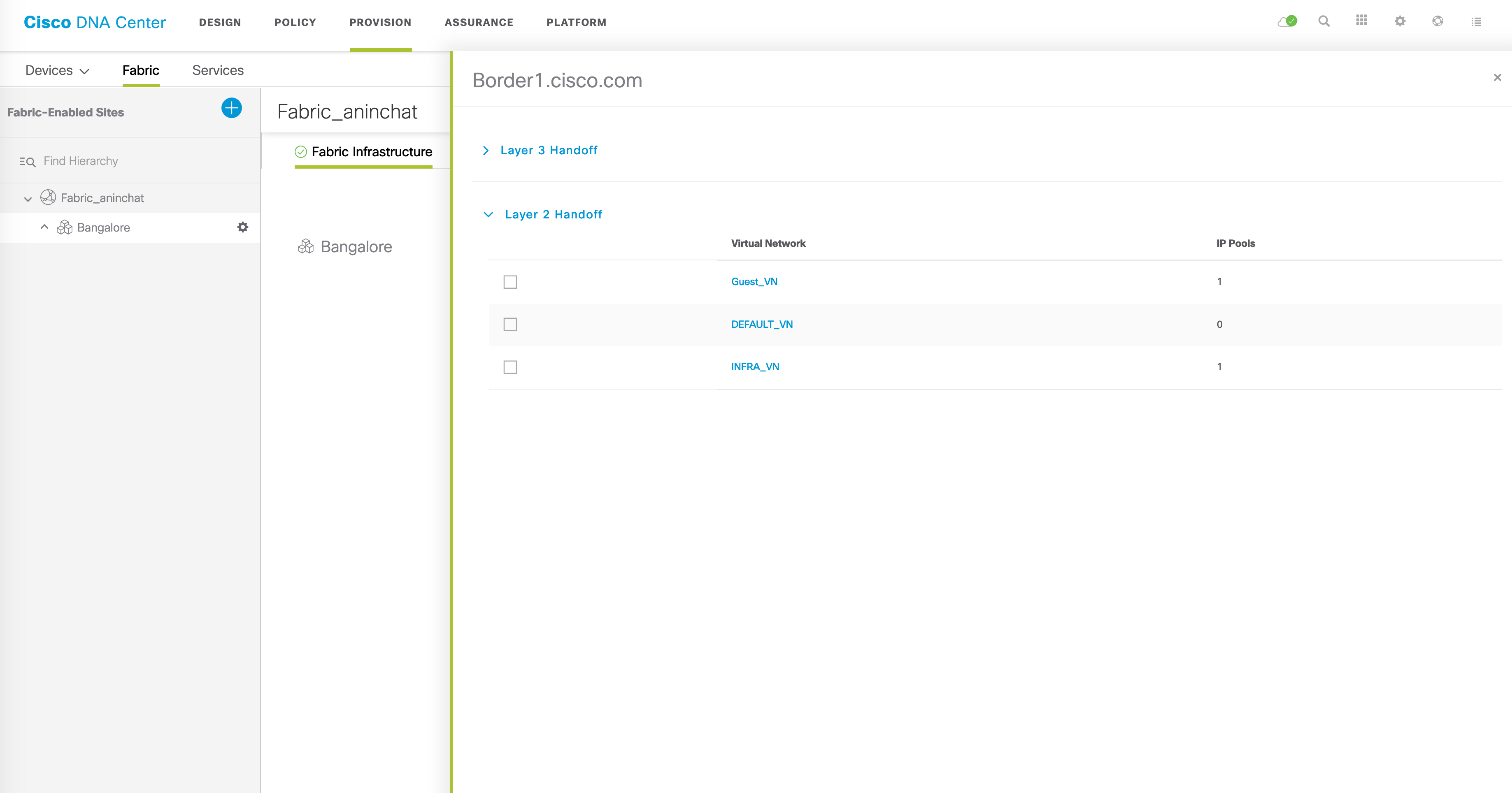Screen dimensions: 1512x793
Task: Open the task list icon in header
Action: click(x=1476, y=22)
